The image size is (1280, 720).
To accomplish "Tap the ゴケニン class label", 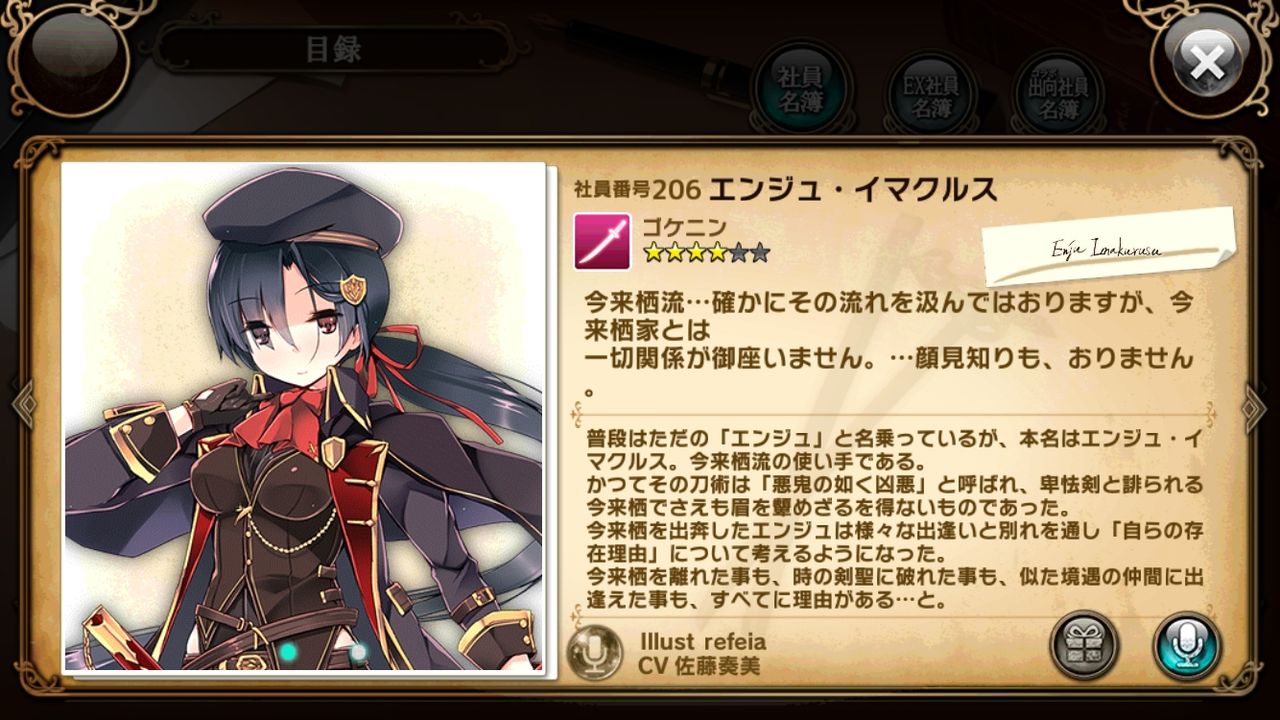I will pos(685,227).
